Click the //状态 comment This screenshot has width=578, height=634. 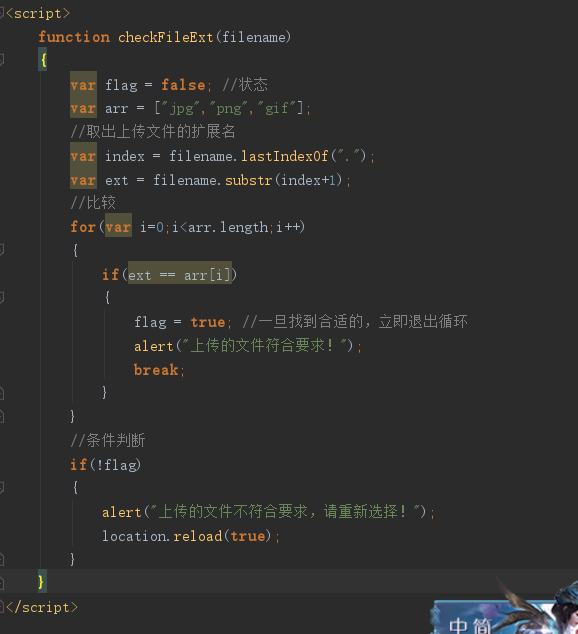(245, 85)
